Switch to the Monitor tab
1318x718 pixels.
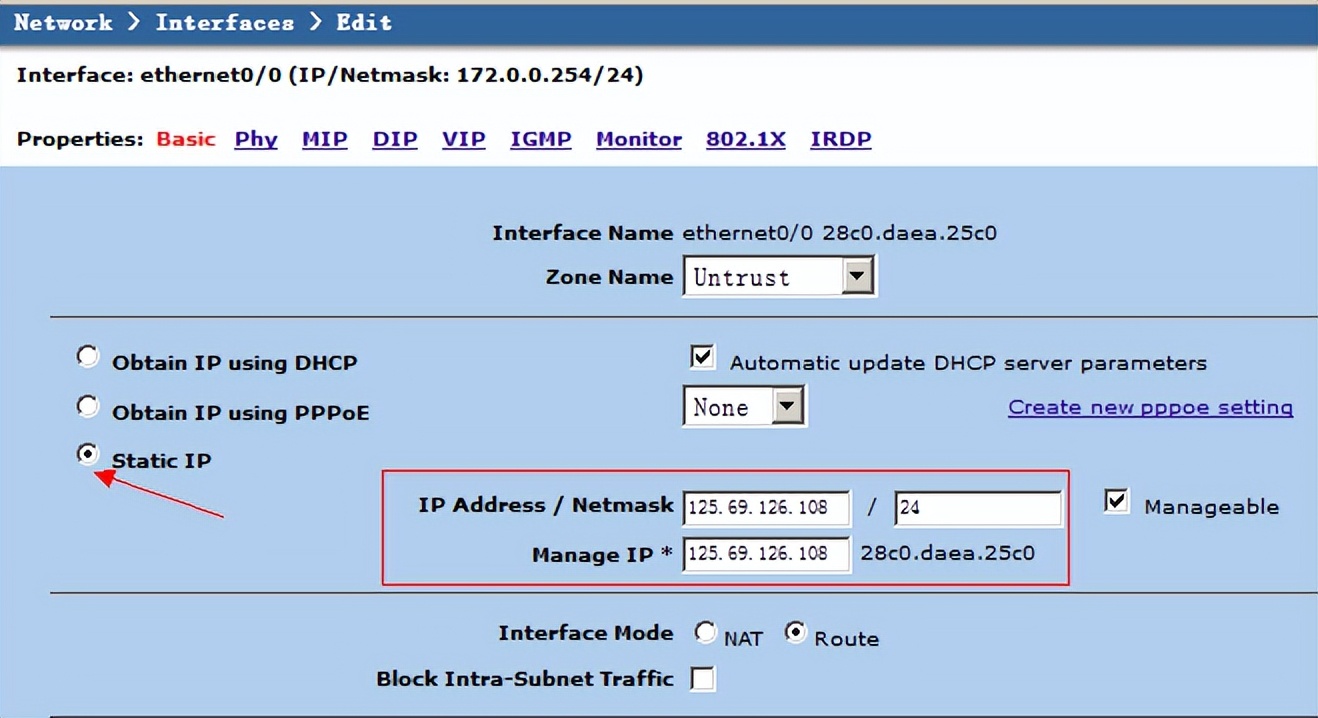(638, 139)
